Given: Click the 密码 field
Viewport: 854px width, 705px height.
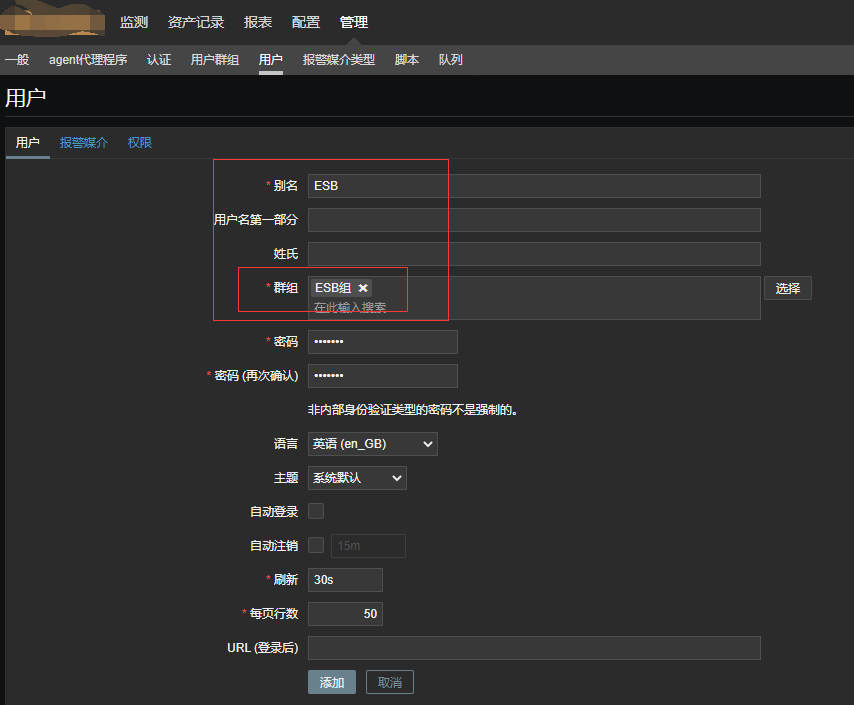Looking at the screenshot, I should tap(383, 342).
